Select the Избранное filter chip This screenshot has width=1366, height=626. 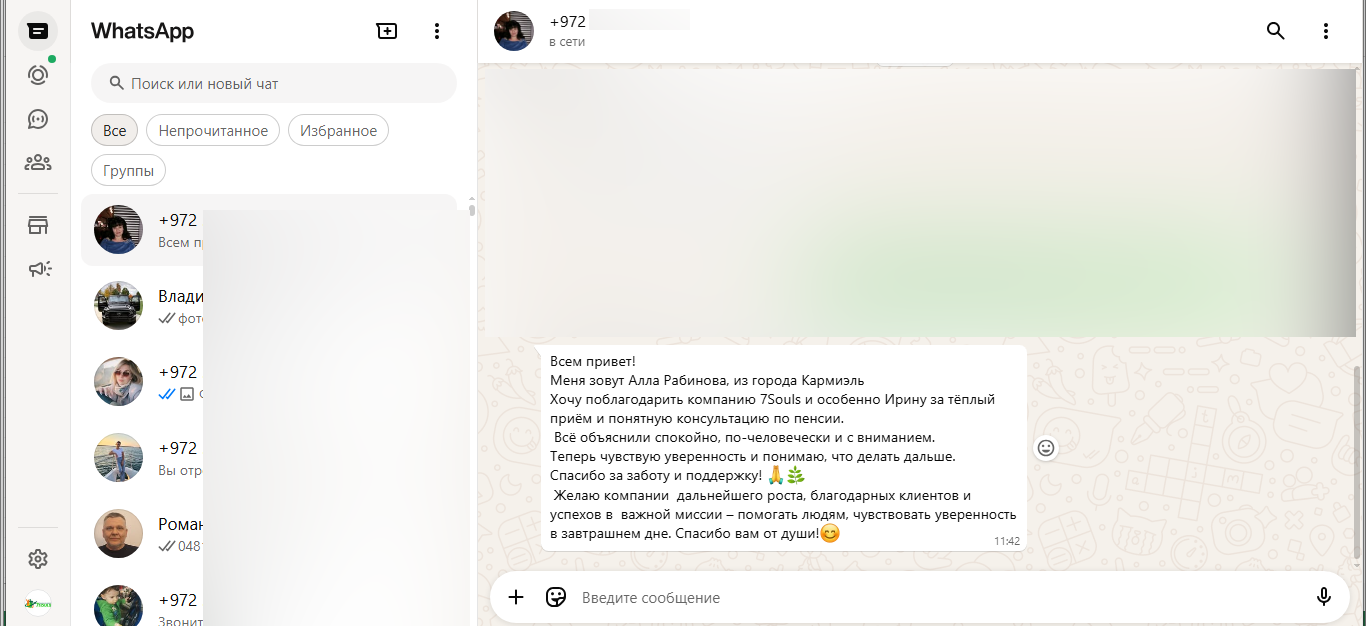tap(338, 131)
